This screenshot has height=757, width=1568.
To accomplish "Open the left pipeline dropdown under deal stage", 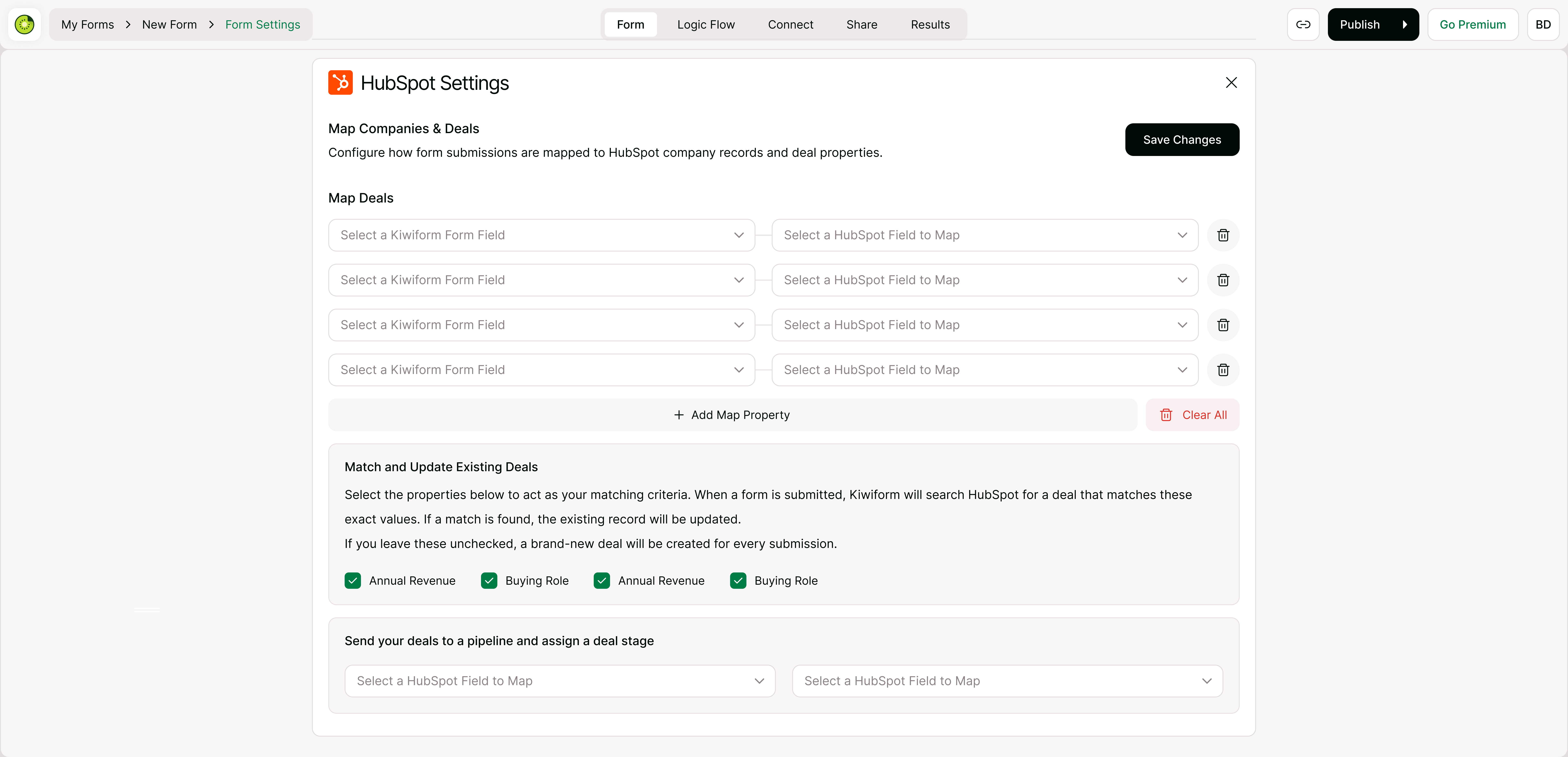I will [x=560, y=681].
